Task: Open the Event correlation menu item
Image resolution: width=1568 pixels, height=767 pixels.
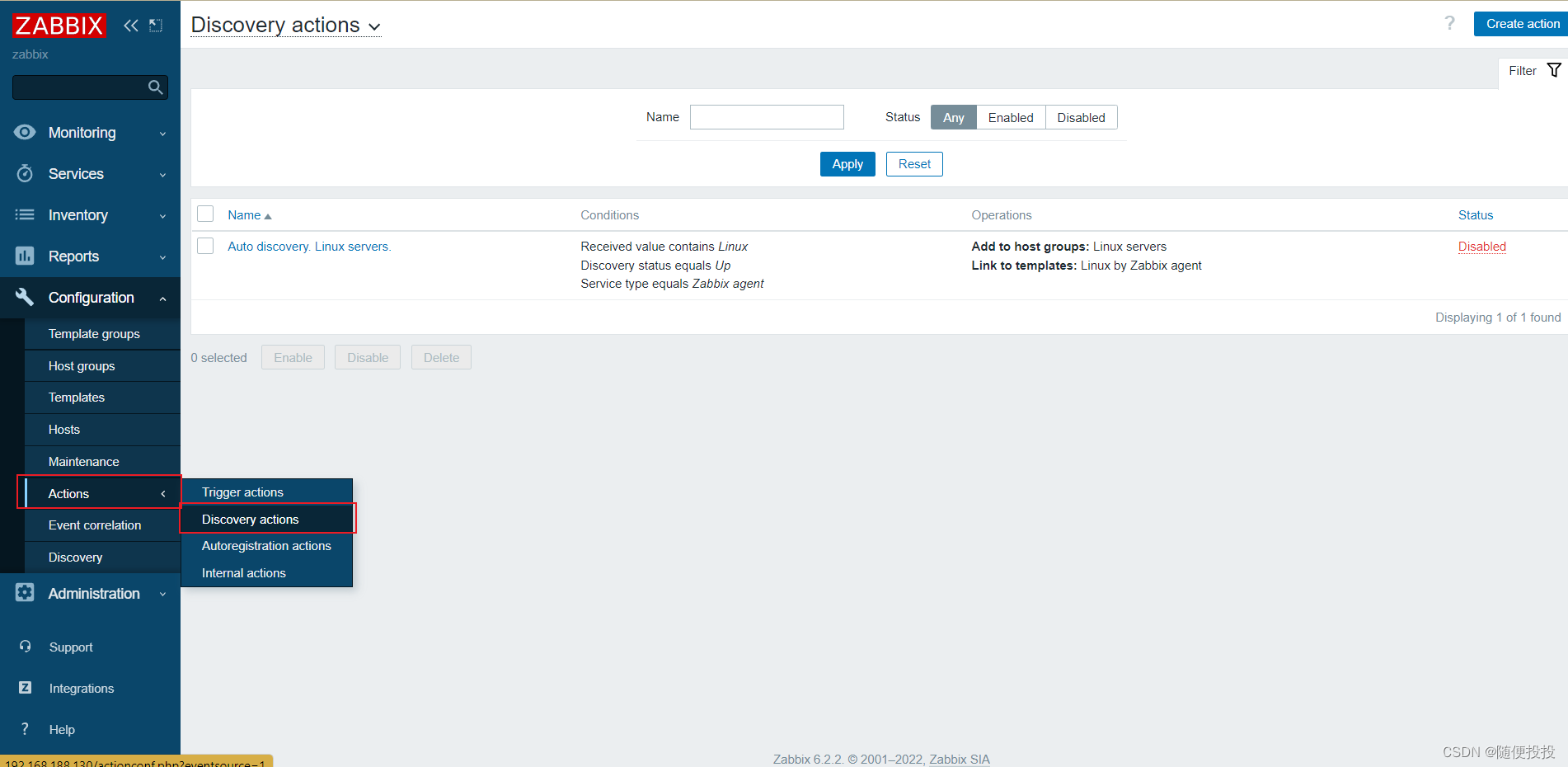Action: point(102,525)
